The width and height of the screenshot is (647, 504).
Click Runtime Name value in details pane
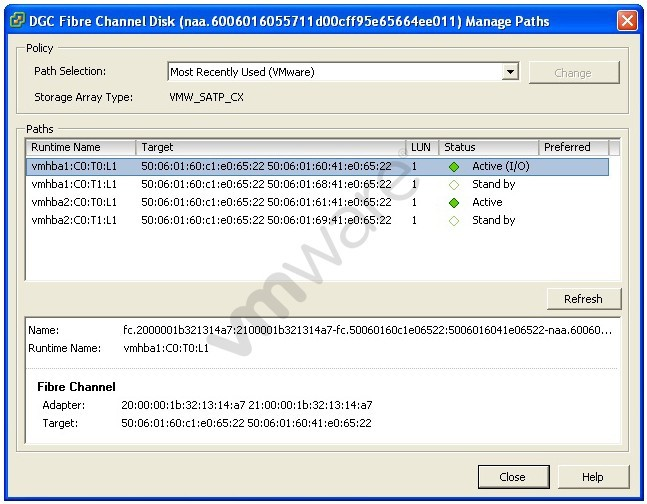(166, 348)
